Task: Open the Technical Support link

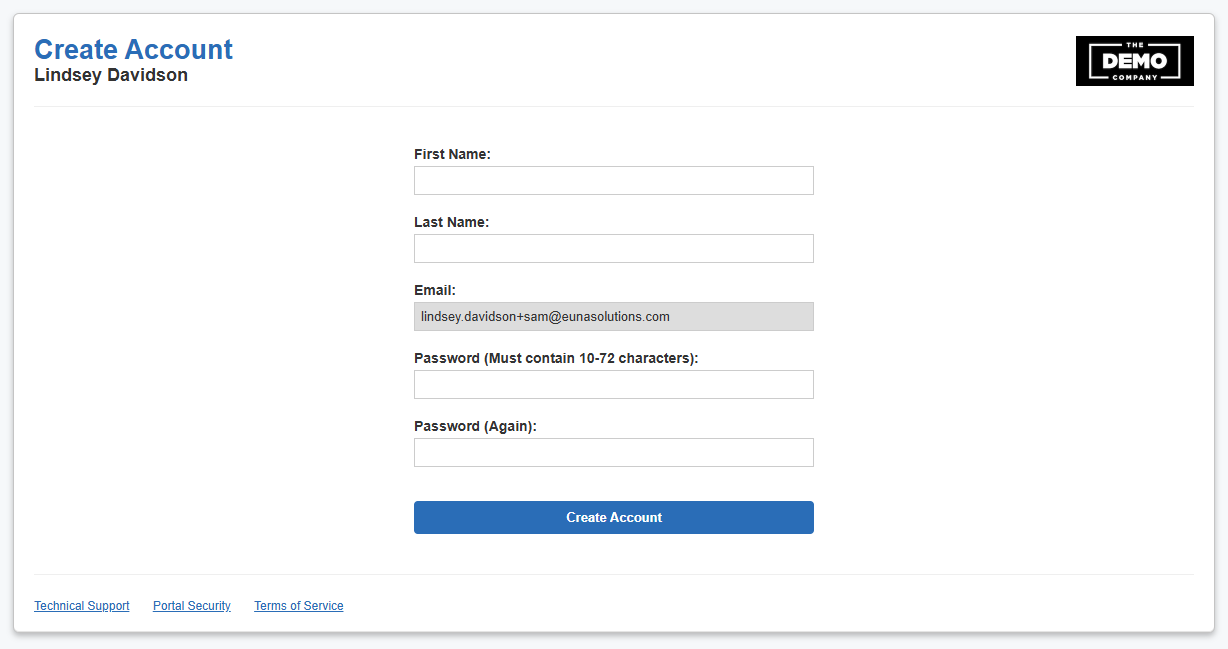Action: pos(82,606)
